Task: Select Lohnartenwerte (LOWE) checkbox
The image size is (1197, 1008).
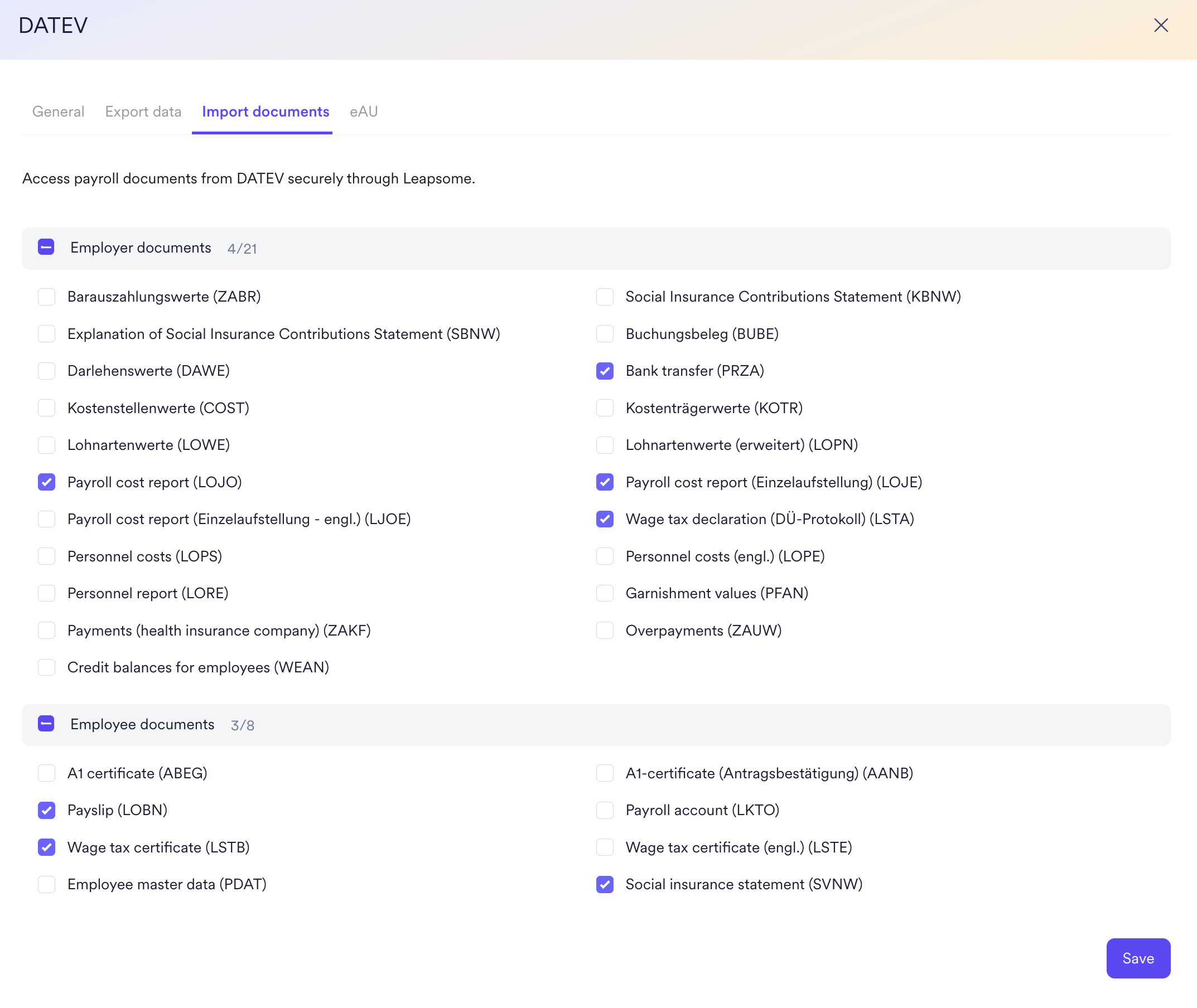Action: tap(46, 444)
